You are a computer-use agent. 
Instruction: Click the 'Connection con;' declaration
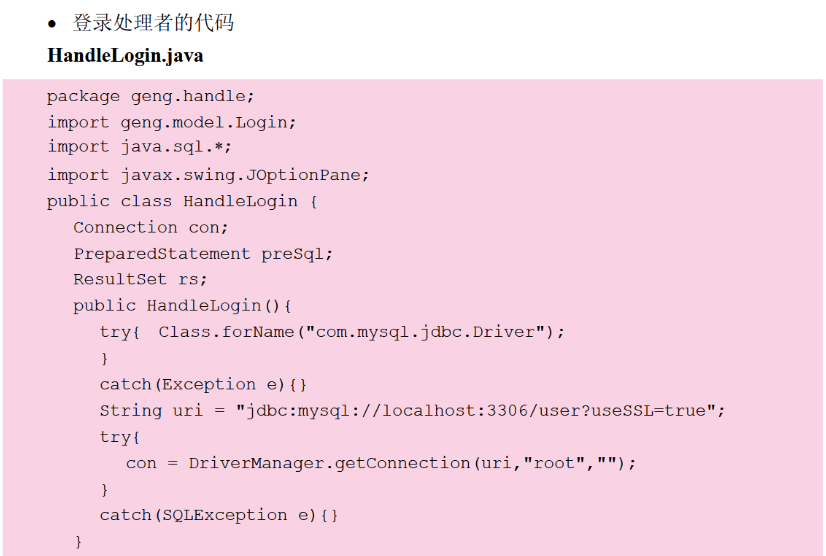point(151,227)
